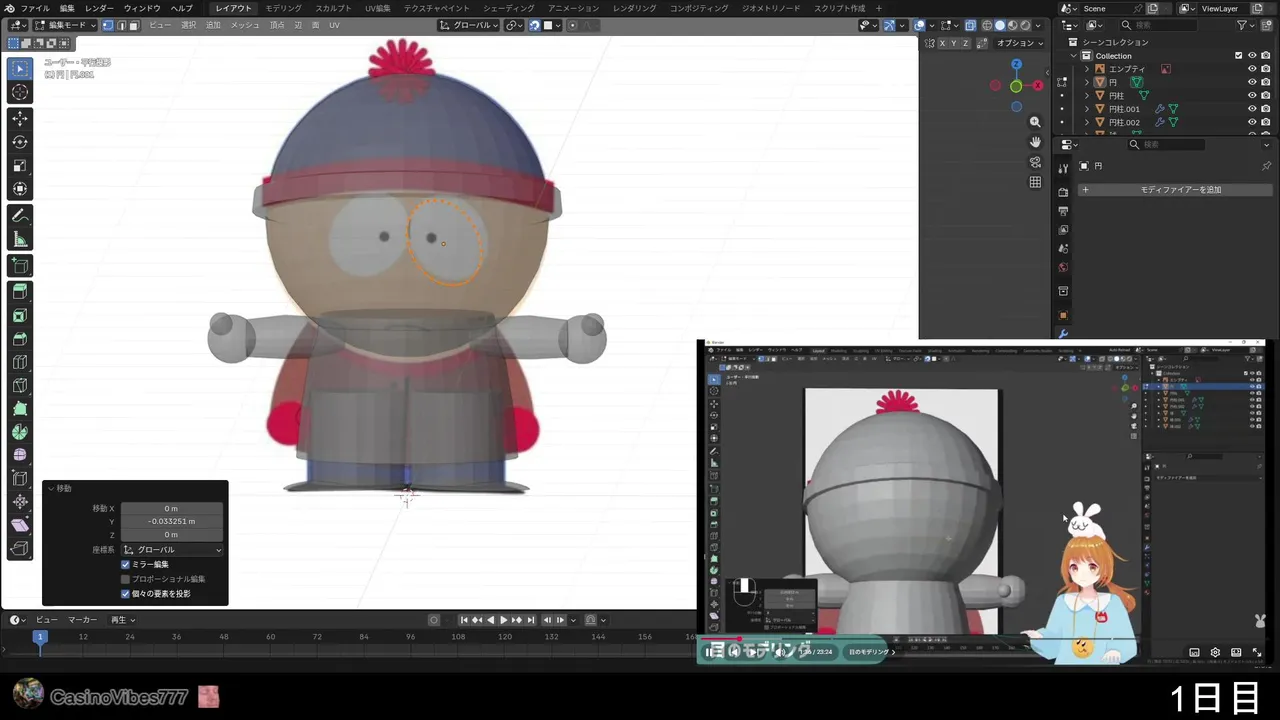This screenshot has width=1280, height=720.
Task: Select the Shear tool
Action: click(x=20, y=525)
